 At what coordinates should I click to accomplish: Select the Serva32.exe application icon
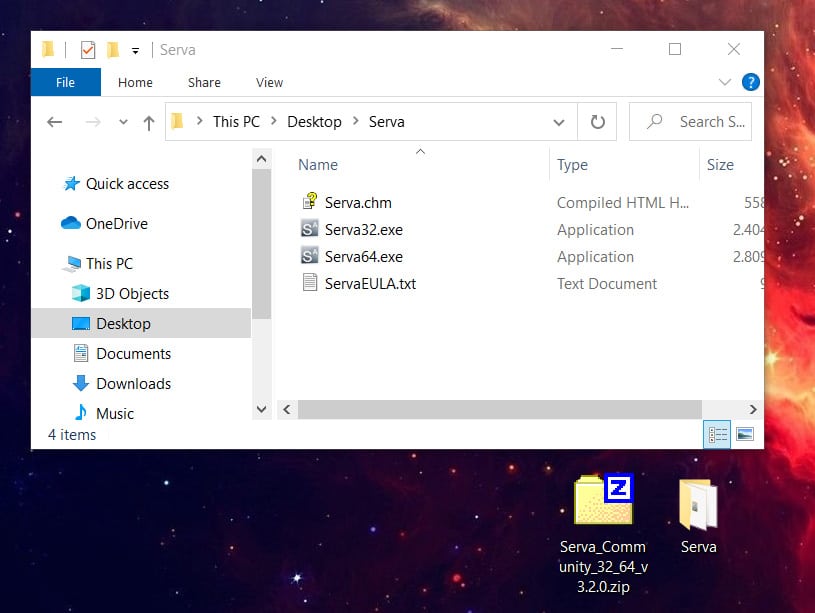click(x=309, y=229)
